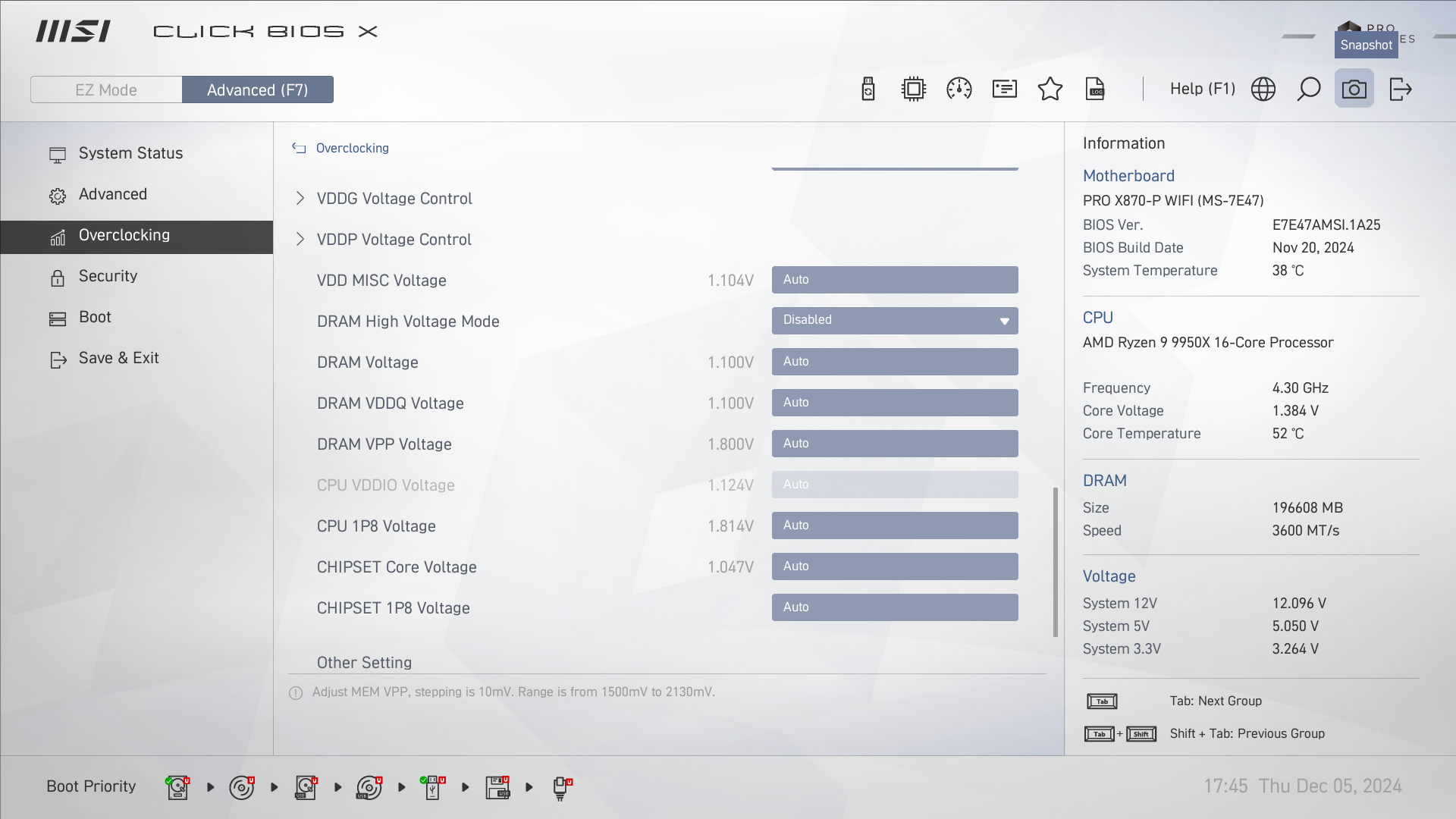The width and height of the screenshot is (1456, 819).
Task: Click VDD MISC Voltage Auto field
Action: click(895, 280)
